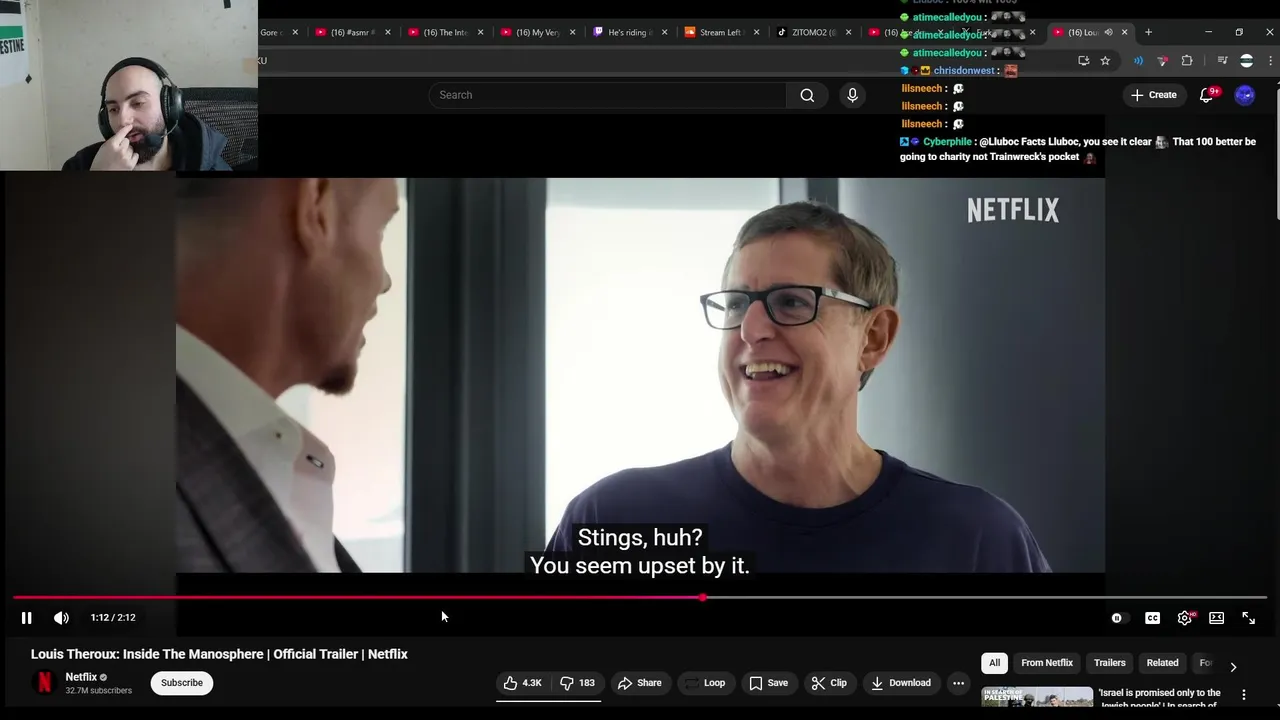Clip this video with scissors button
1280x720 pixels.
(829, 683)
